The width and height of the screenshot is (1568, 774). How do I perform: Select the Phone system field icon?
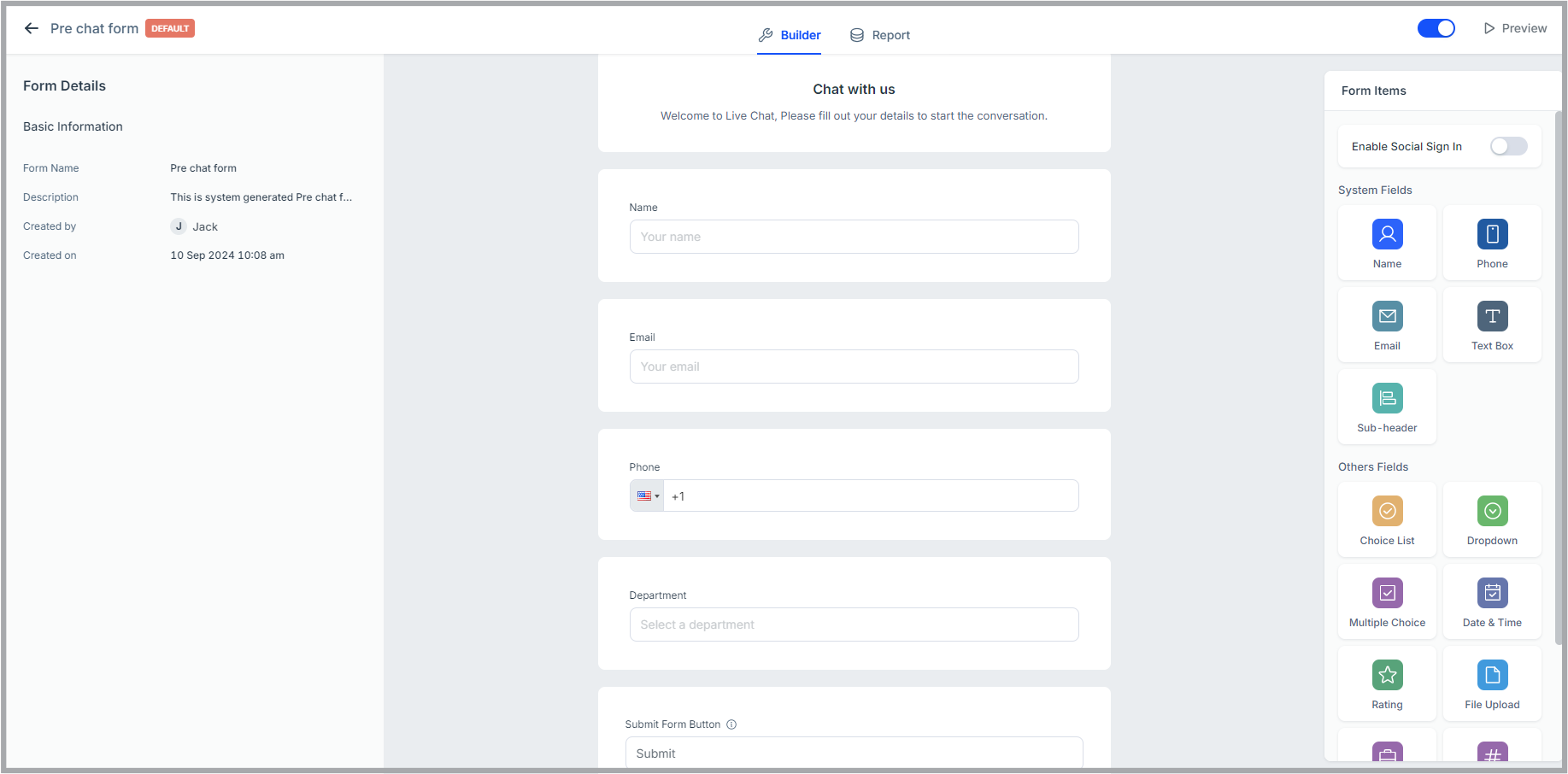[x=1492, y=242]
